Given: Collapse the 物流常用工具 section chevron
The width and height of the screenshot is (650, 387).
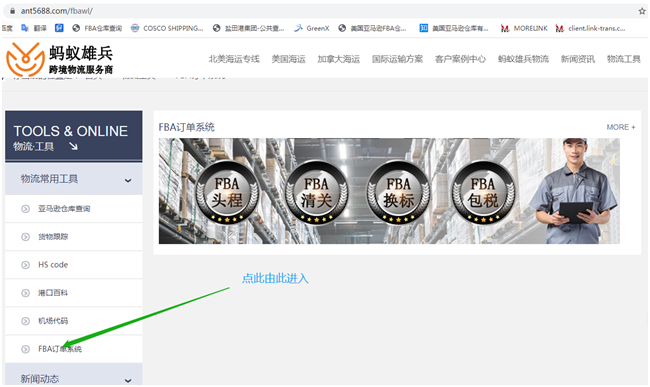Looking at the screenshot, I should pos(128,180).
